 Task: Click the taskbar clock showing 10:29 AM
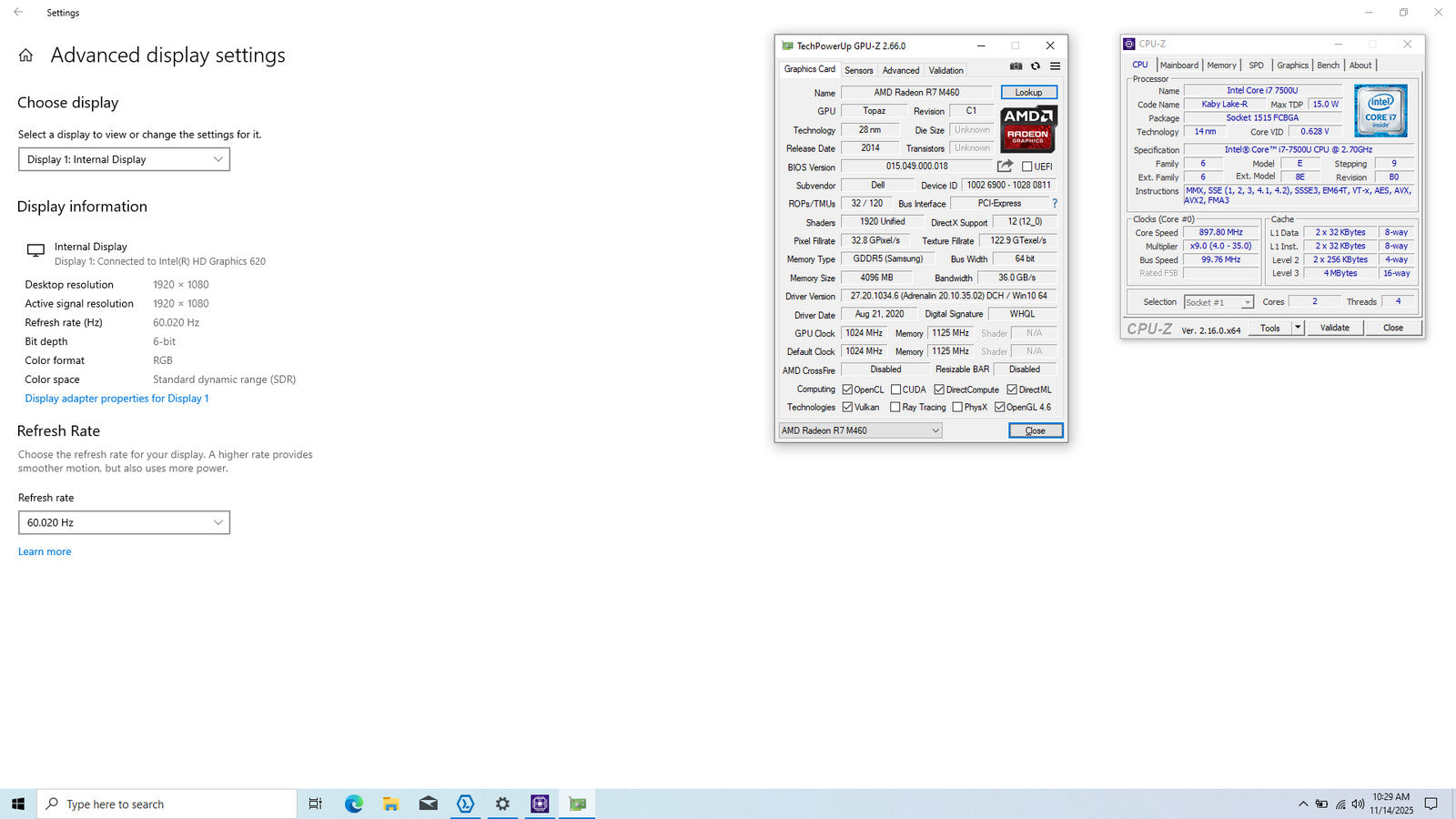tap(1390, 804)
